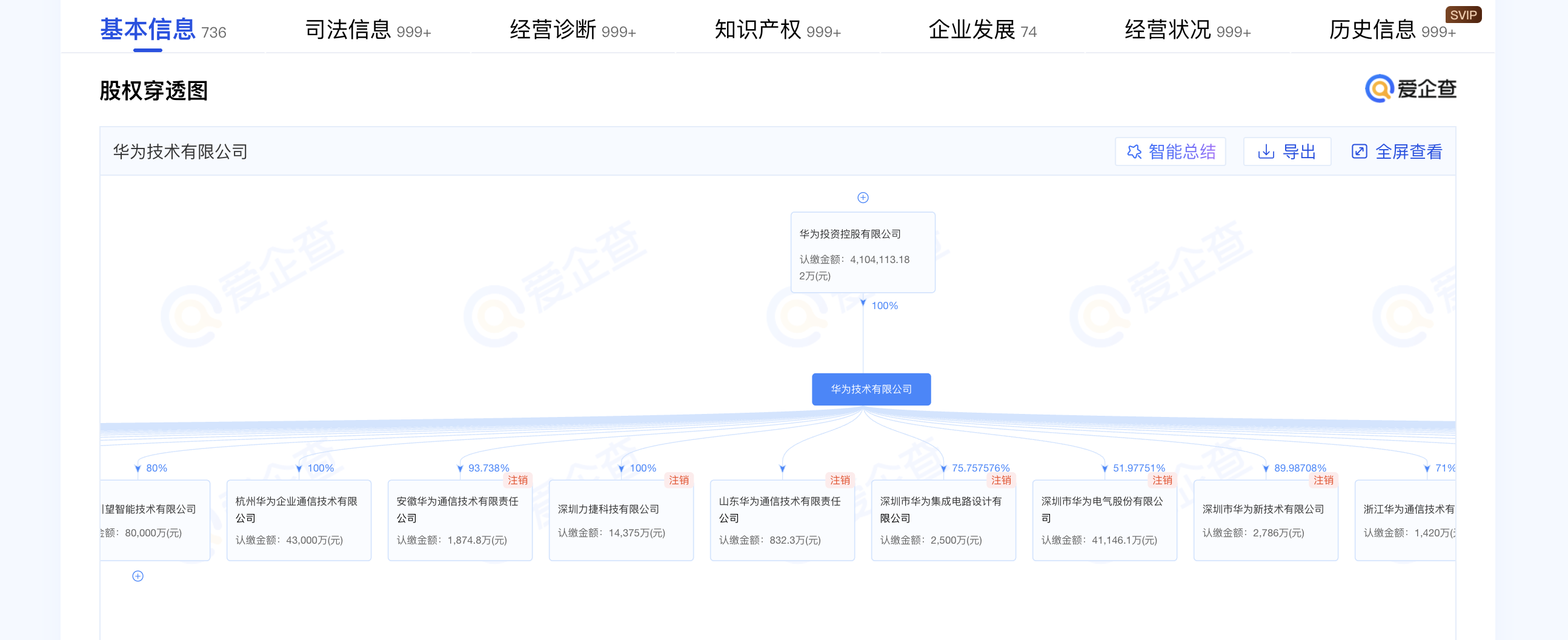This screenshot has width=1568, height=640.
Task: Open the 杭州华为企业通信技术有限公司 card
Action: click(x=299, y=520)
